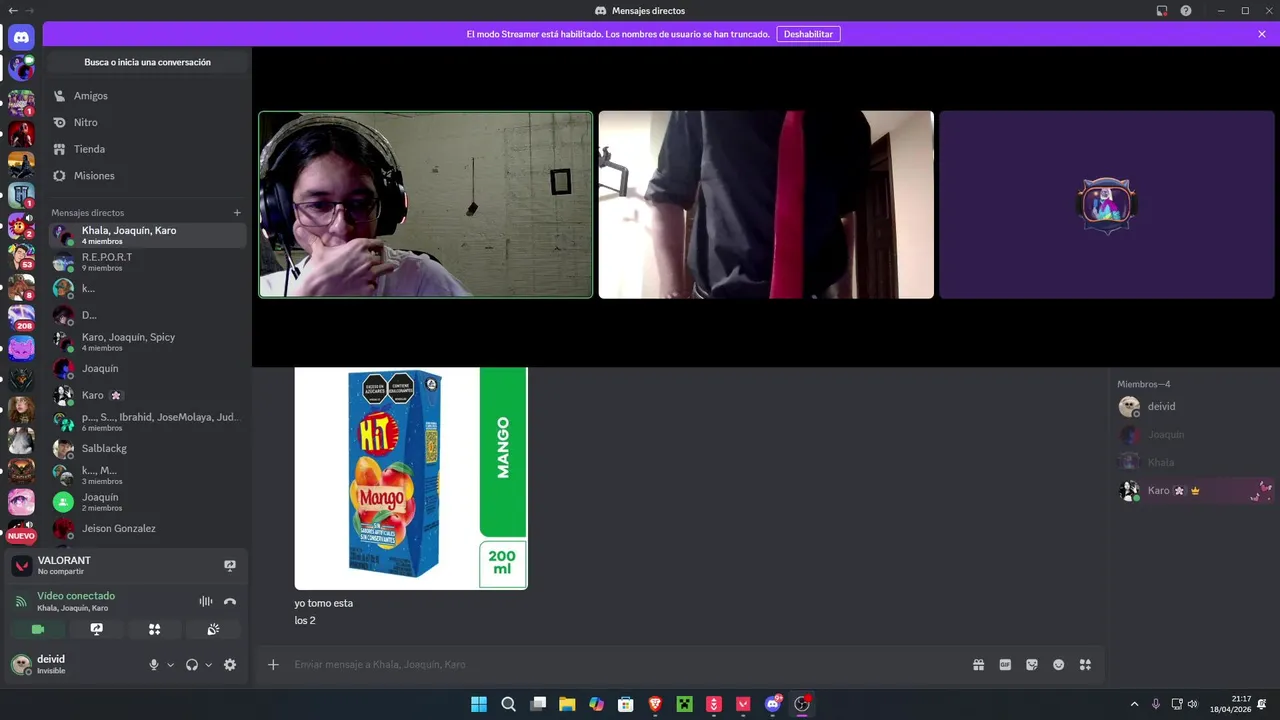Viewport: 1280px width, 720px height.
Task: Open Joaquin in members list
Action: 1193,435
